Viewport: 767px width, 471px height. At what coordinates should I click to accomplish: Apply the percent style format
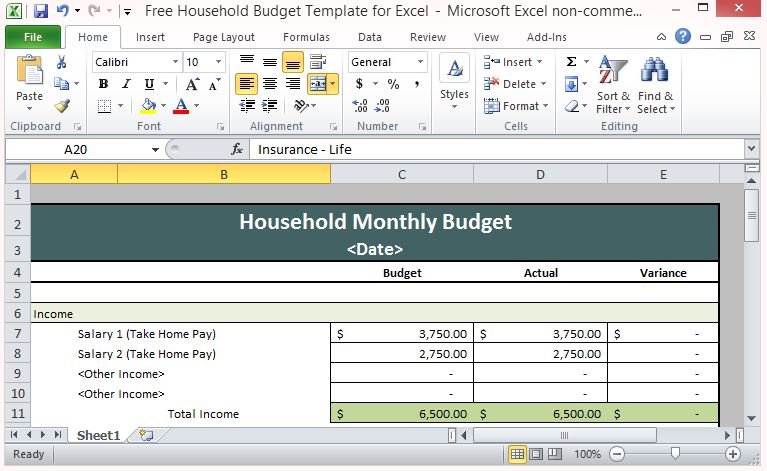point(393,84)
